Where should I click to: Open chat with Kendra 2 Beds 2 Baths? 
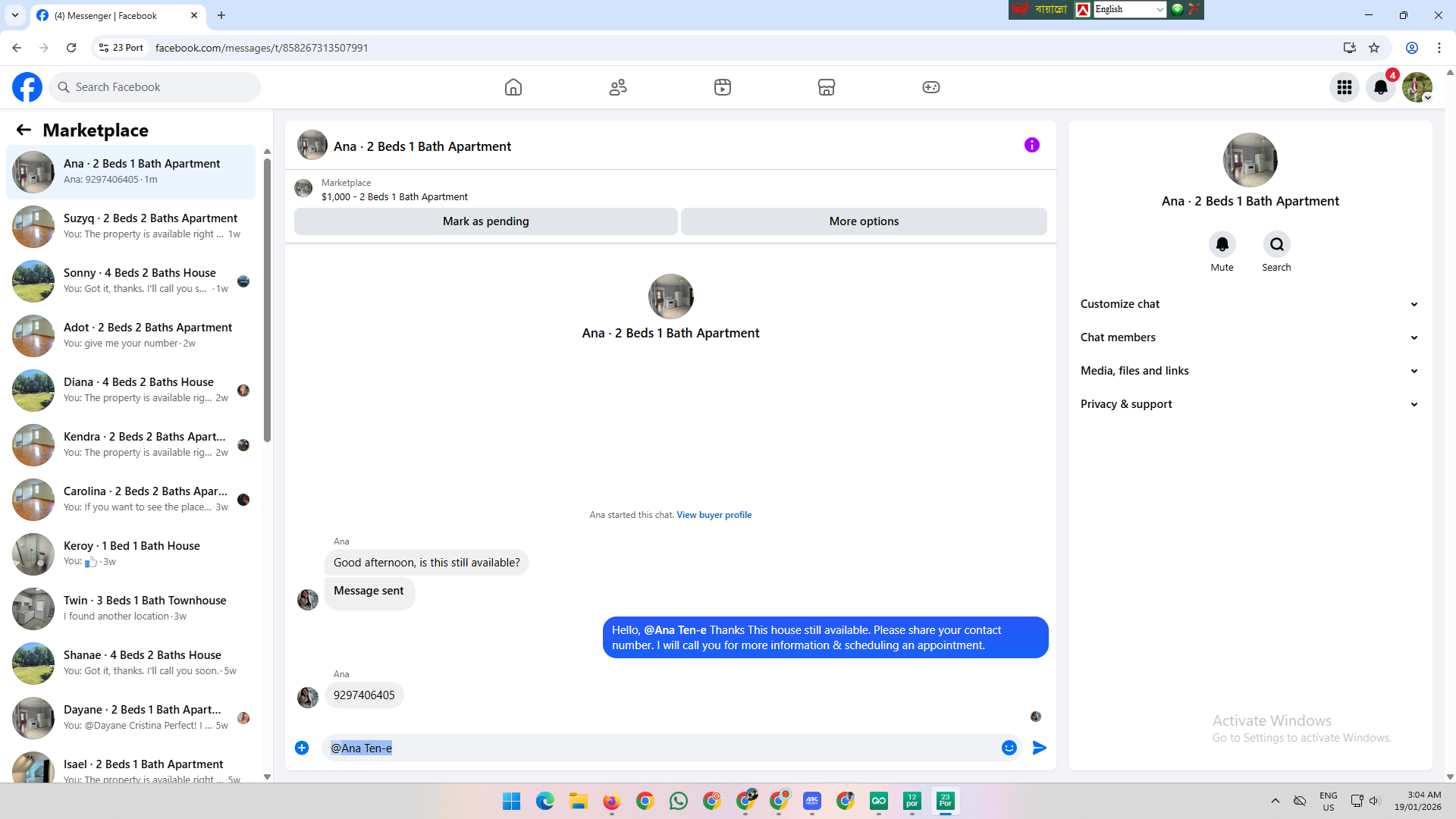[x=130, y=444]
